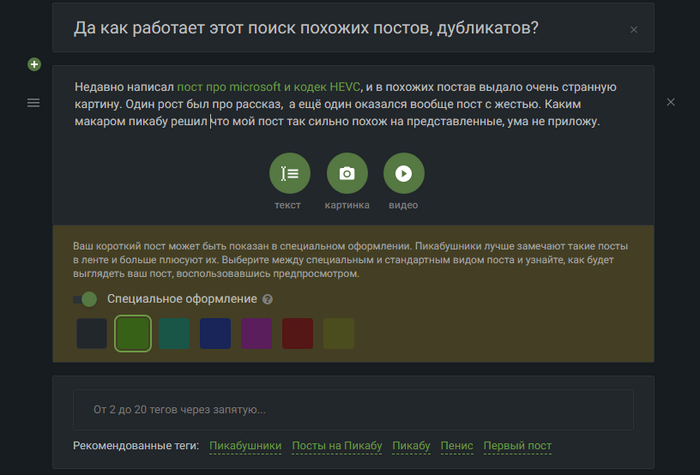Image resolution: width=700 pixels, height=475 pixels.
Task: Add a video with видео play button
Action: pos(404,174)
